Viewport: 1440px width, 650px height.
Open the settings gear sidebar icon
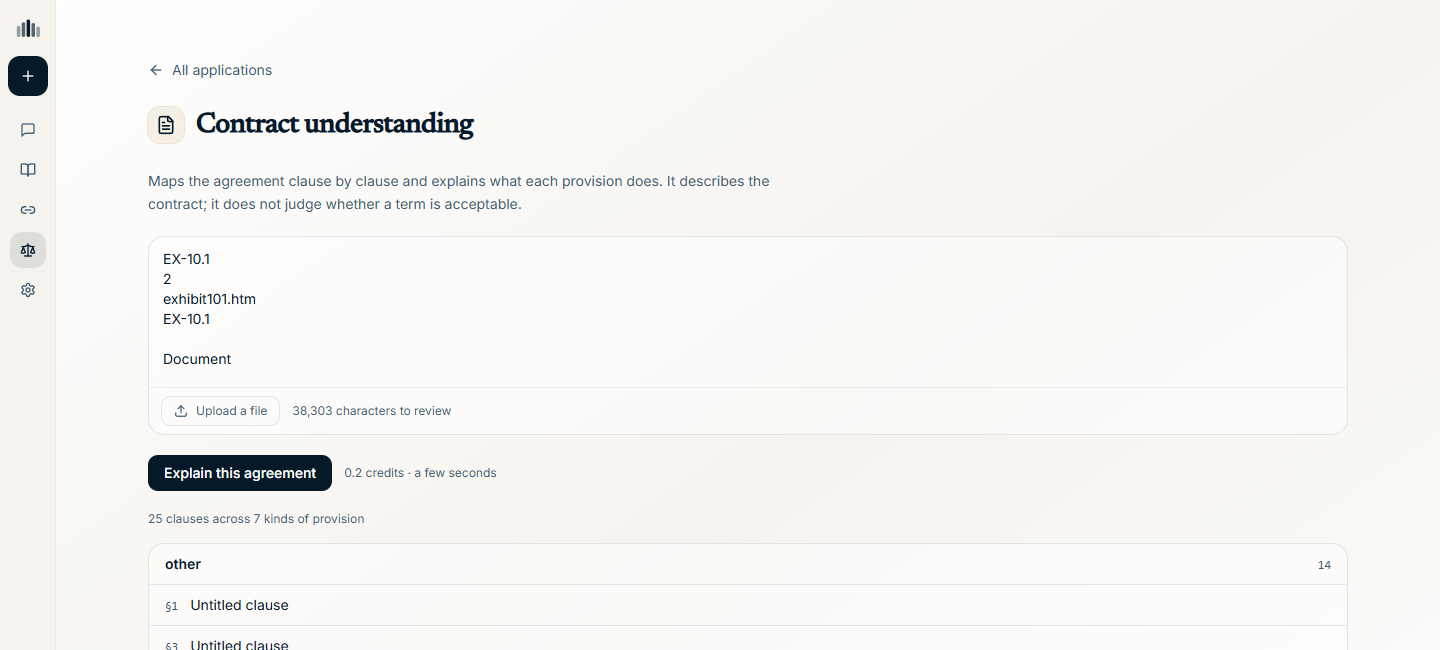[x=28, y=290]
